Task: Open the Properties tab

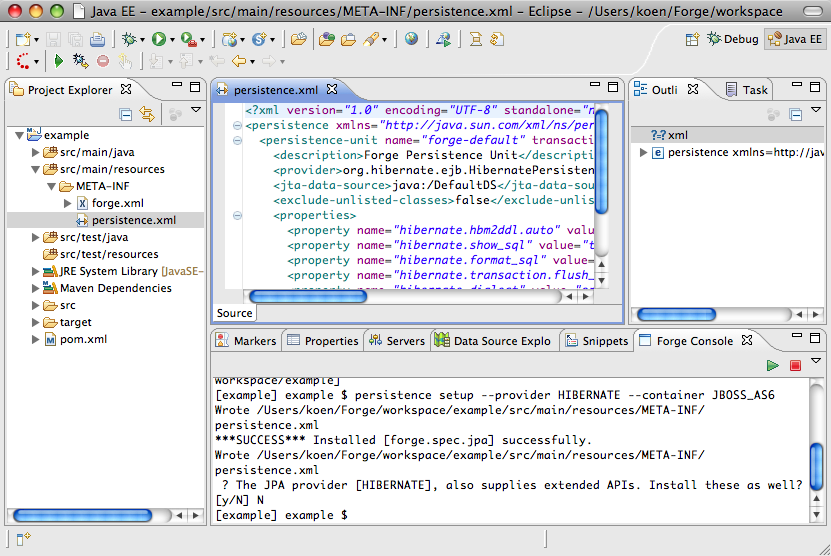Action: (x=323, y=341)
